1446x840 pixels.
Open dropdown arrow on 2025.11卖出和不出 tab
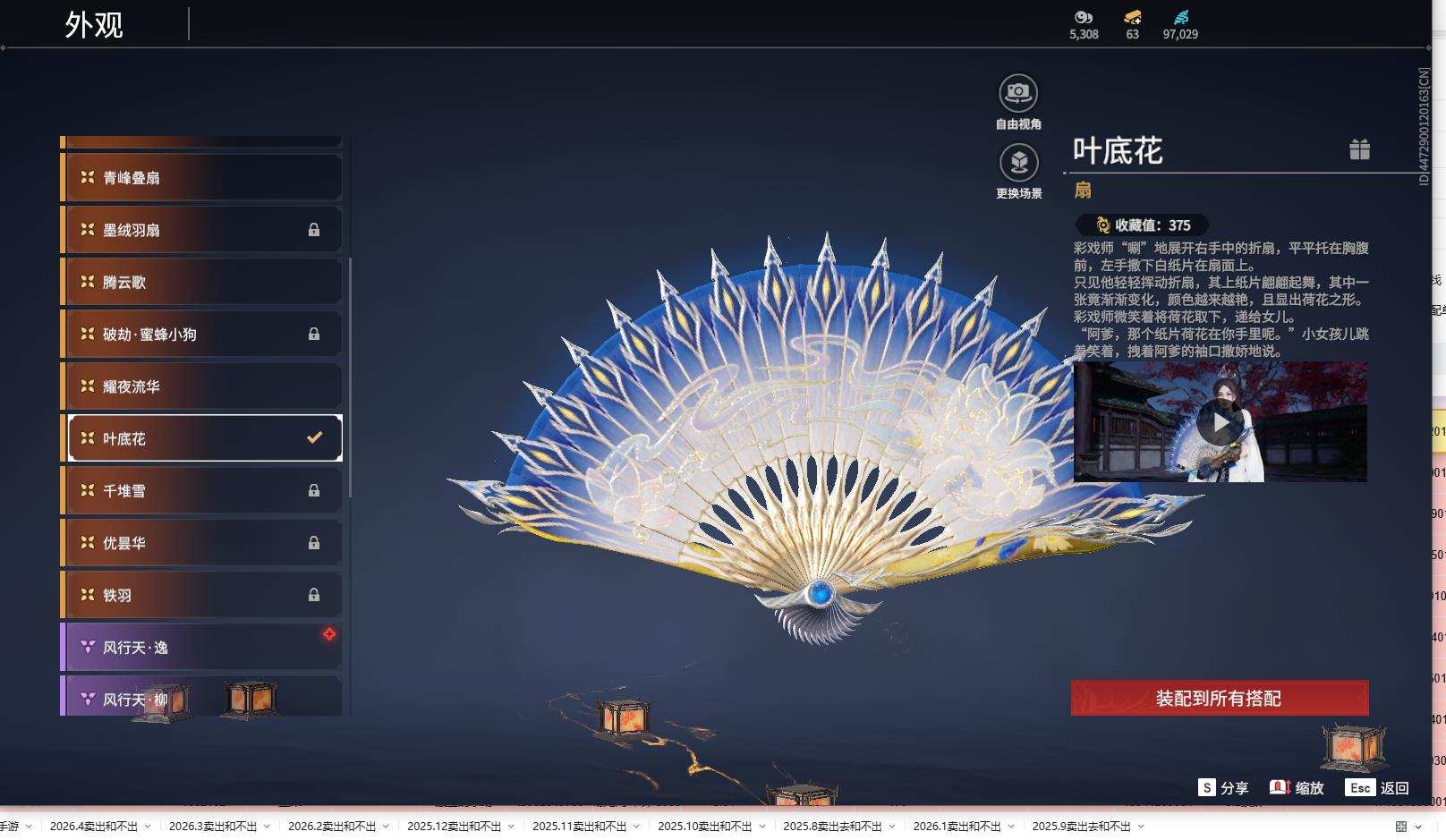pyautogui.click(x=637, y=827)
